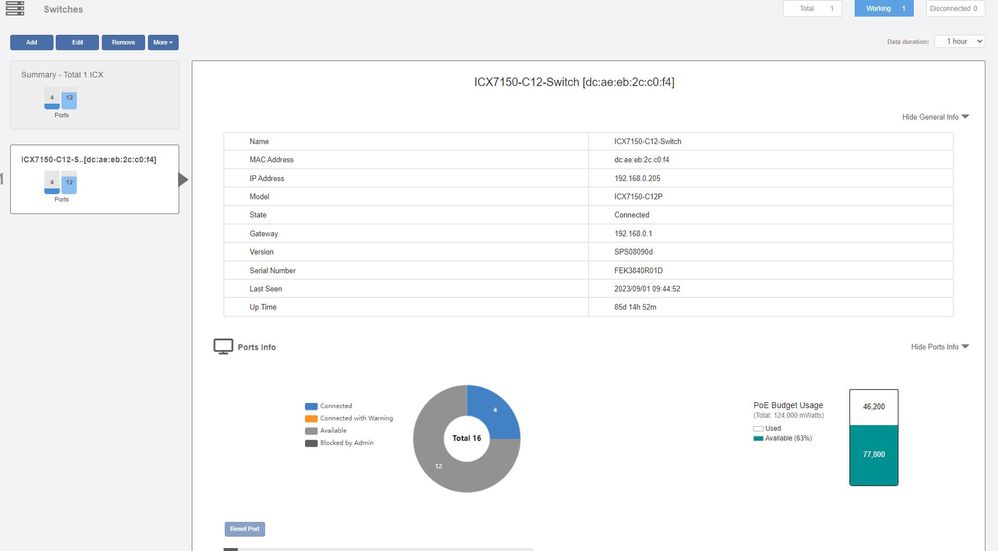The image size is (998, 551).
Task: Click available ports icon in Summary card
Action: (x=68, y=99)
